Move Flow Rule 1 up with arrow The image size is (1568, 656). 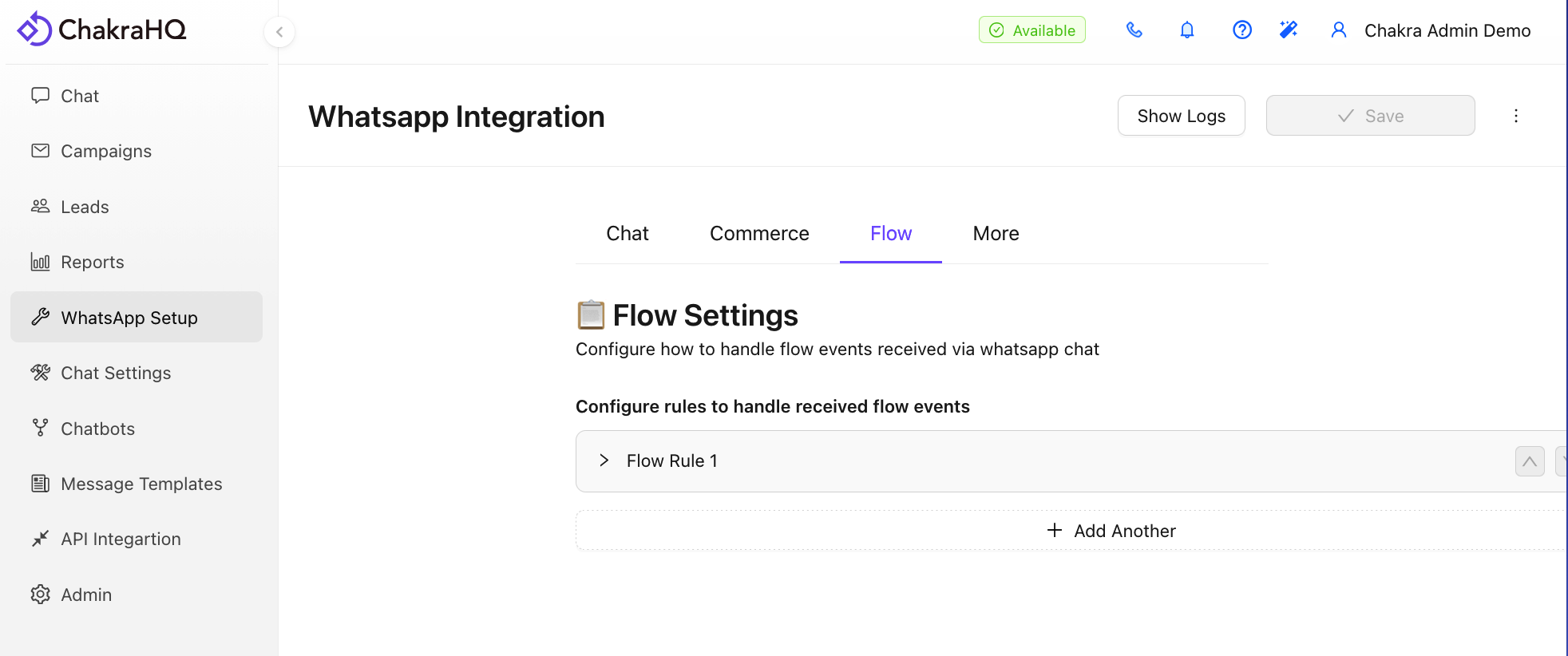click(1529, 461)
